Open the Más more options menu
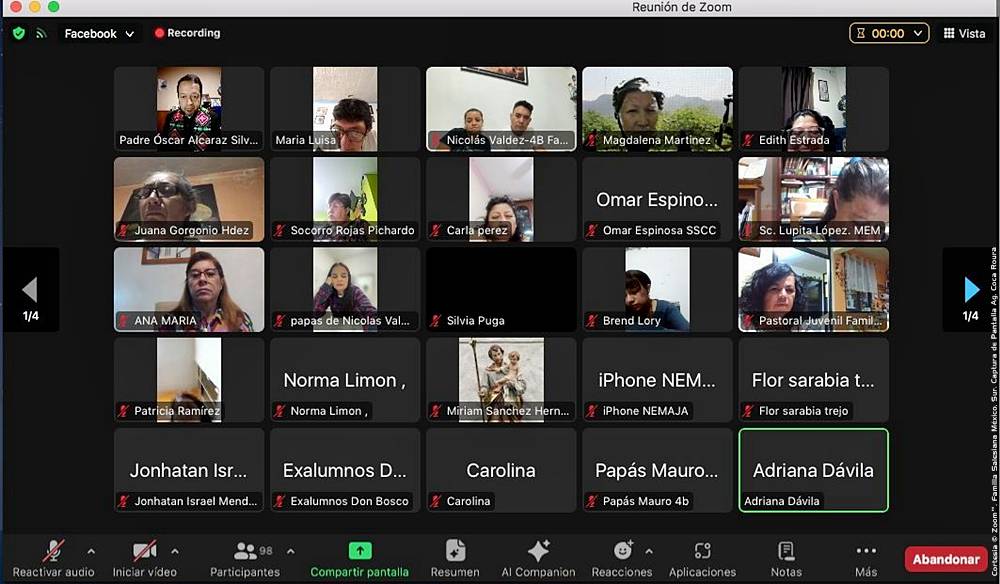 click(x=866, y=559)
